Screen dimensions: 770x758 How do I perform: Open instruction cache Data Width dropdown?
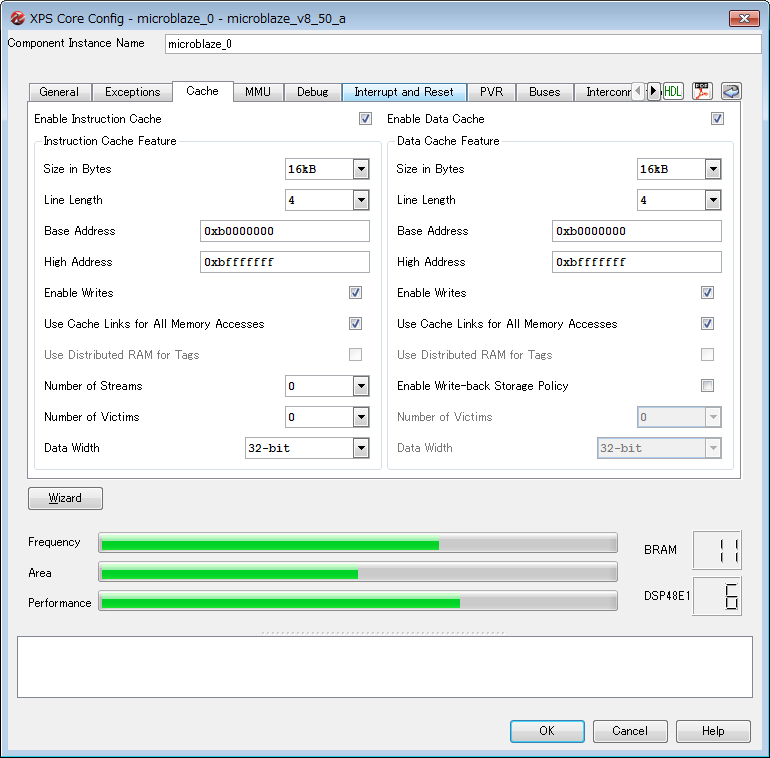pos(360,448)
